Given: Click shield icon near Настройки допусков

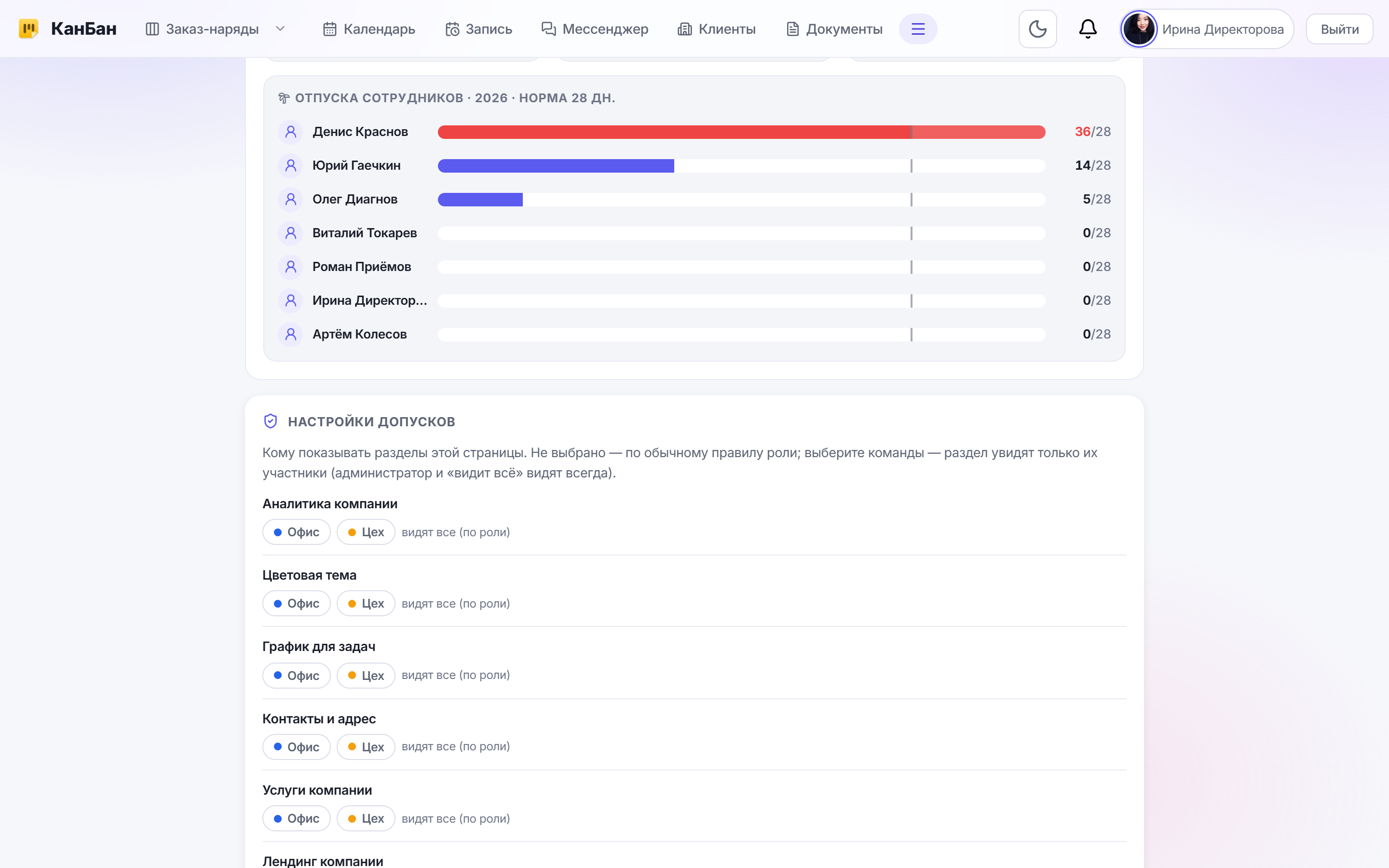Looking at the screenshot, I should pos(271,421).
